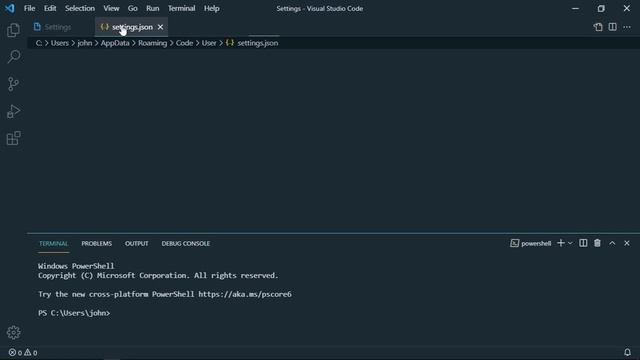The height and width of the screenshot is (360, 640).
Task: Close the settings.json tab
Action: tap(160, 27)
